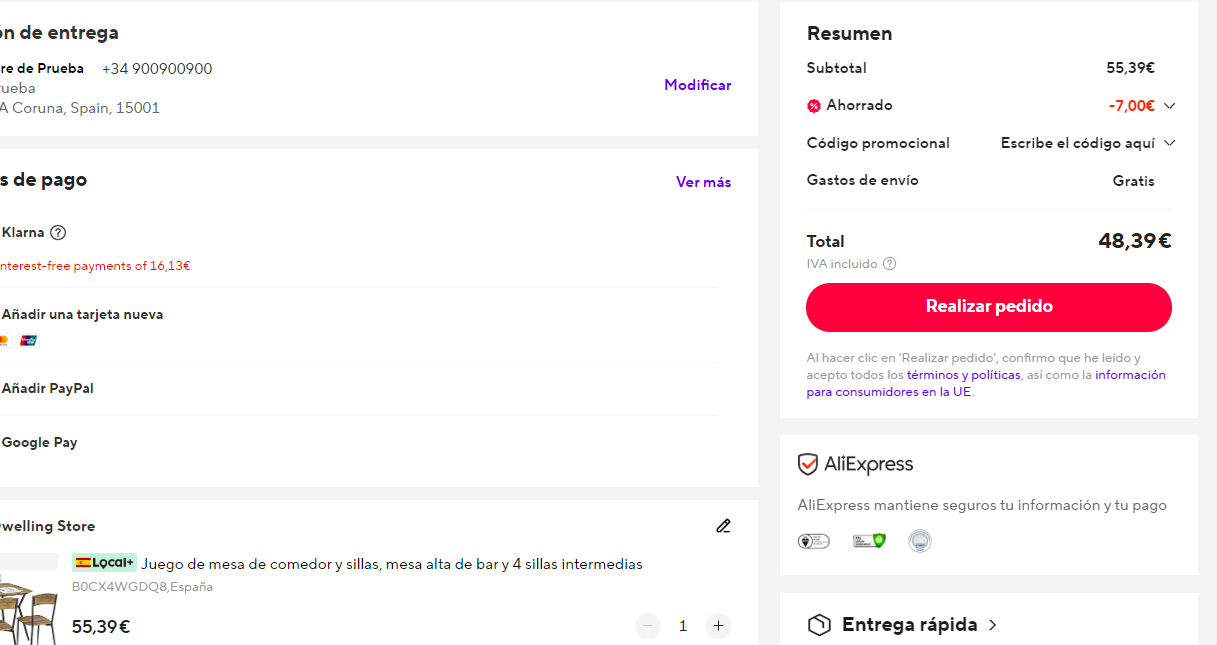Image resolution: width=1217 pixels, height=645 pixels.
Task: Click the UnionPay card logo
Action: [28, 341]
